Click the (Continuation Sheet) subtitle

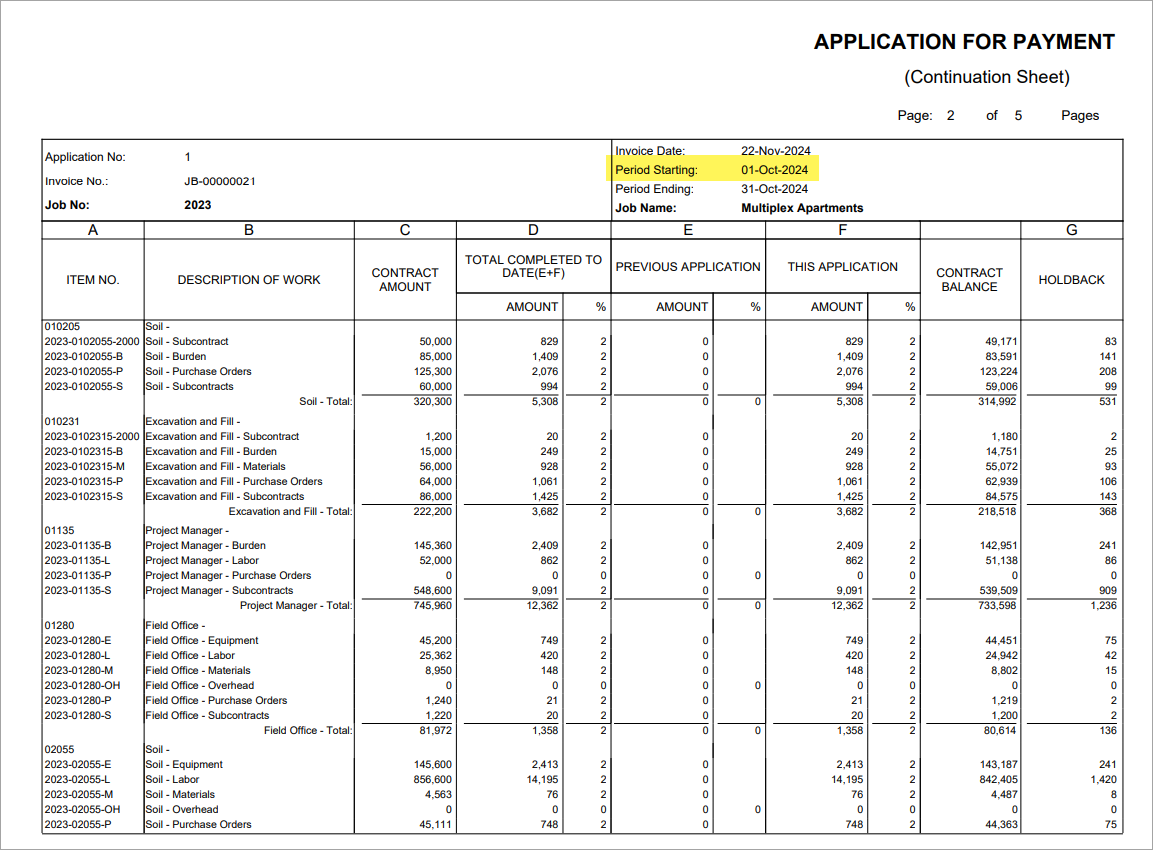(987, 77)
